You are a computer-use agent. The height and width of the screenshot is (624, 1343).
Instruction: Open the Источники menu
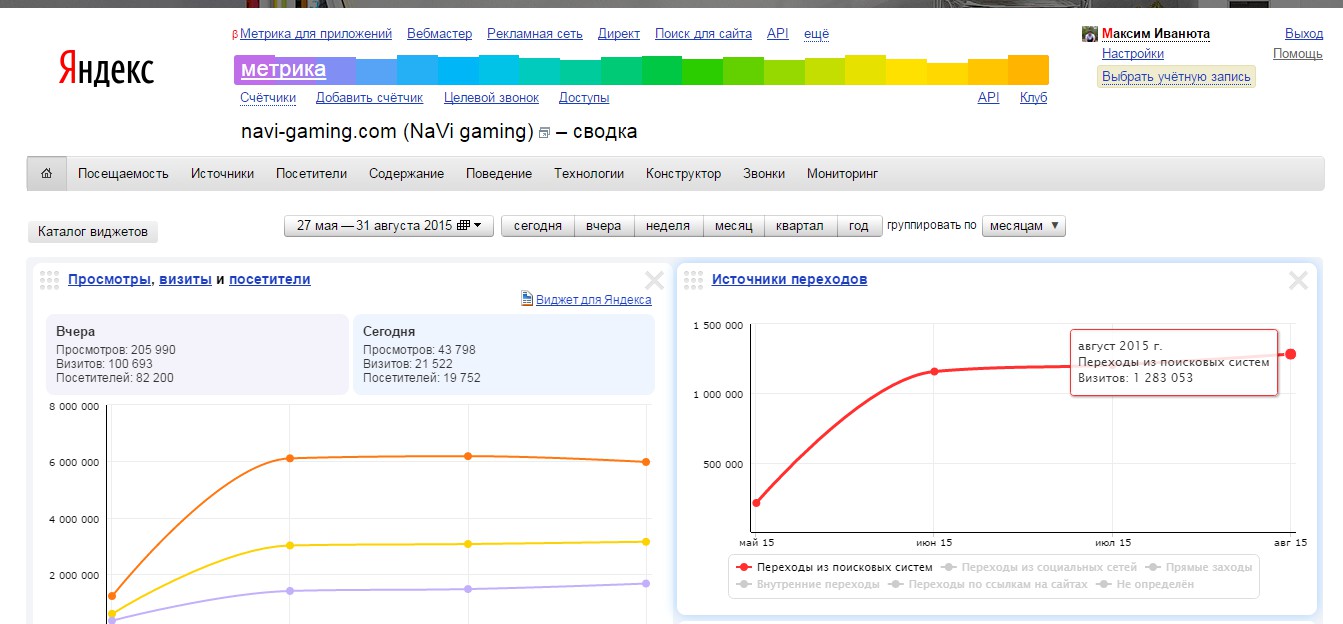point(223,174)
